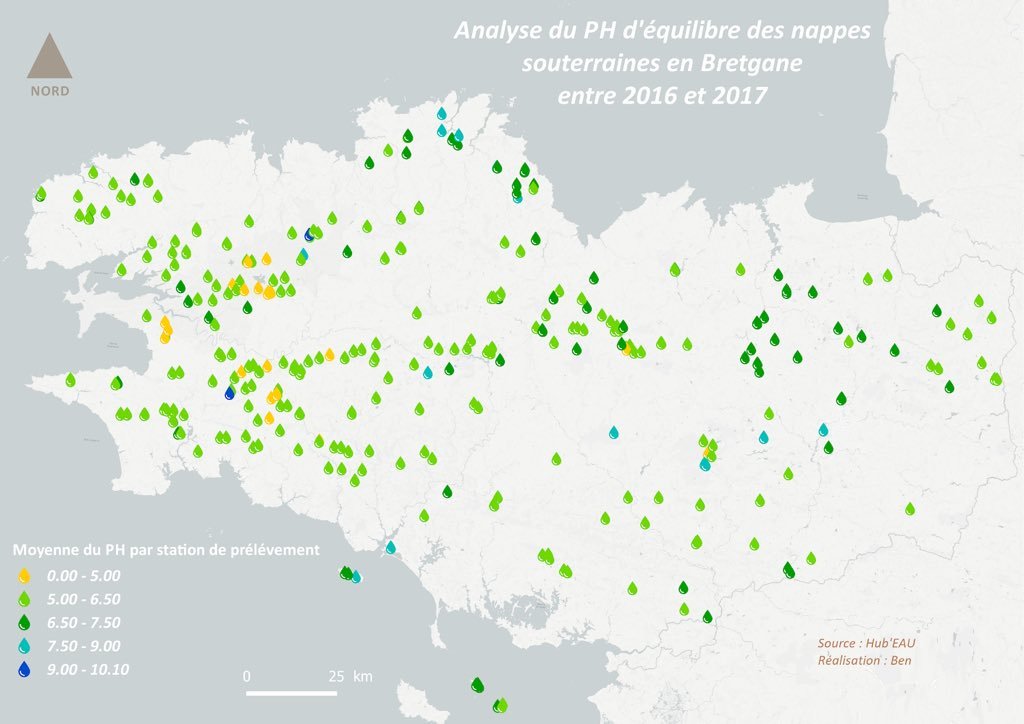
Task: Select the dark green drop legend icon for 6.50 - 7.50
Action: click(24, 622)
